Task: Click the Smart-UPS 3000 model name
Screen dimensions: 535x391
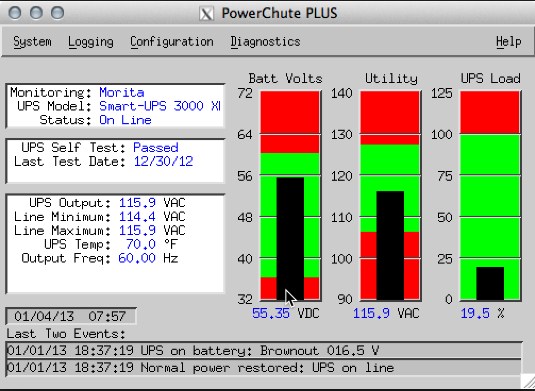Action: [x=160, y=106]
